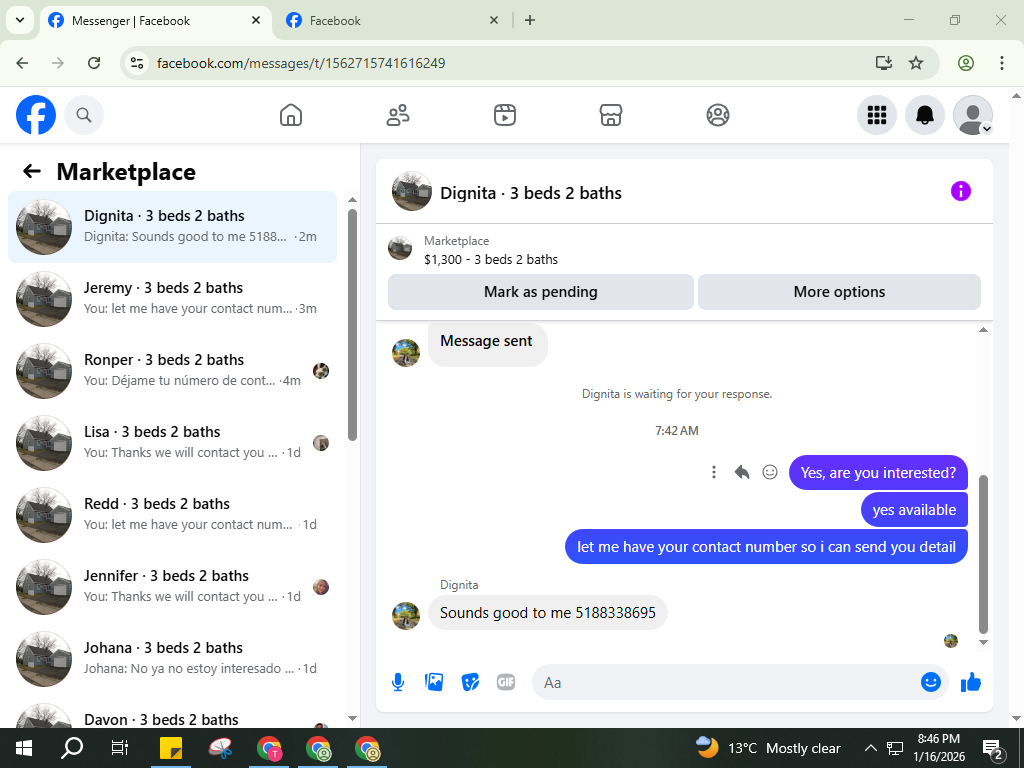Attach a photo file icon
1024x768 pixels.
click(x=434, y=682)
